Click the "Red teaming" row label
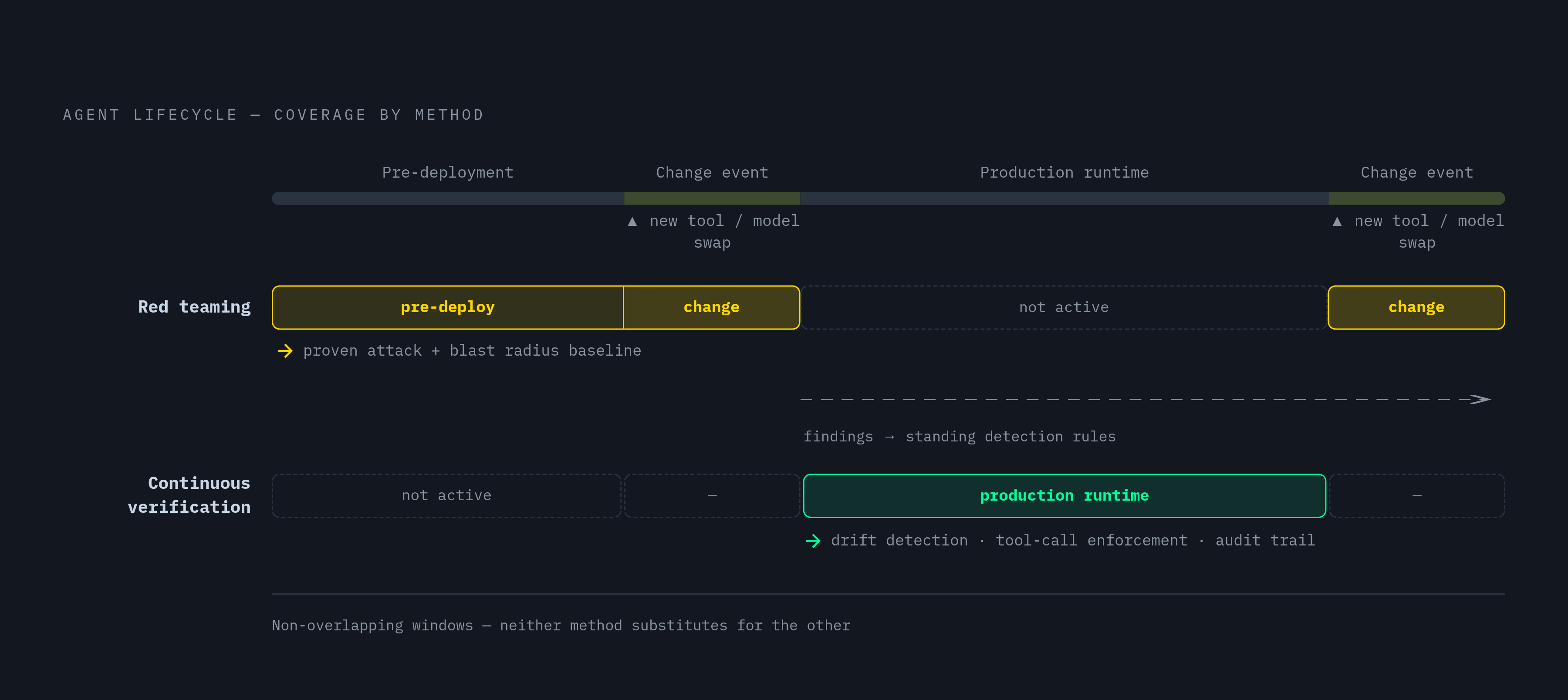Viewport: 1568px width, 700px height. [x=194, y=307]
